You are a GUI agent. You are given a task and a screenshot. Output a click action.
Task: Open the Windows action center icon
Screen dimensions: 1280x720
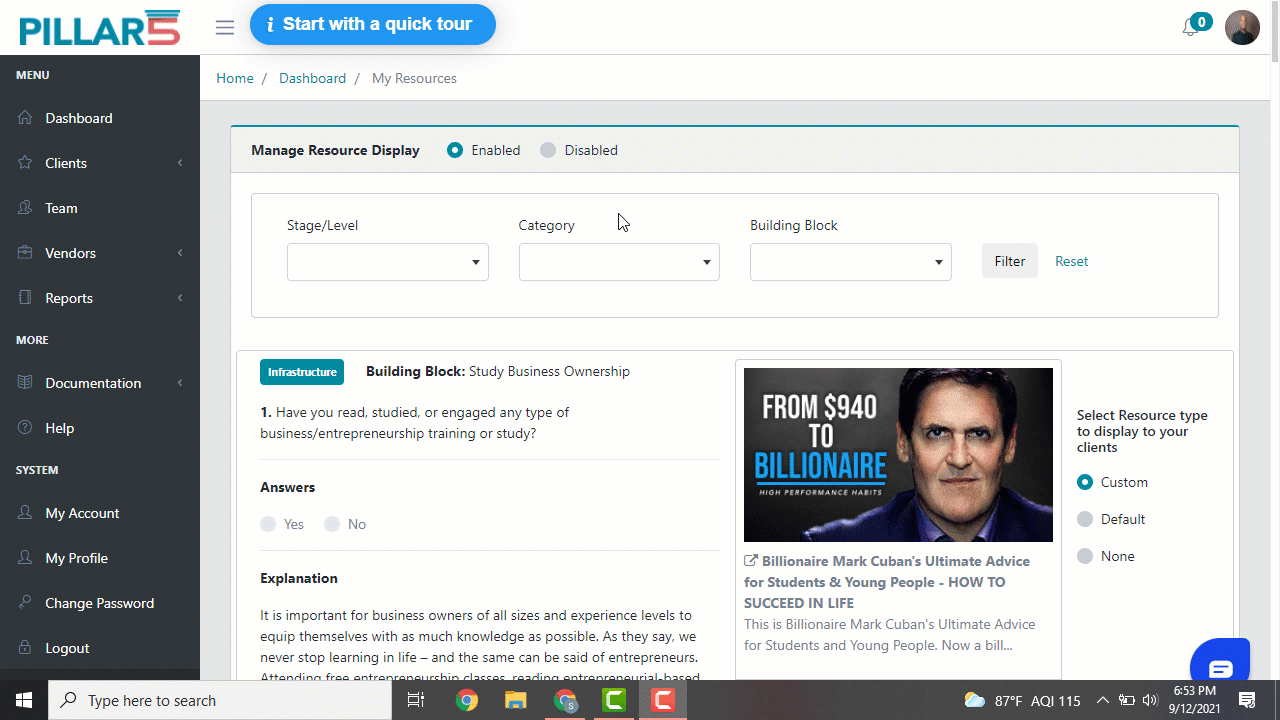(x=1247, y=700)
